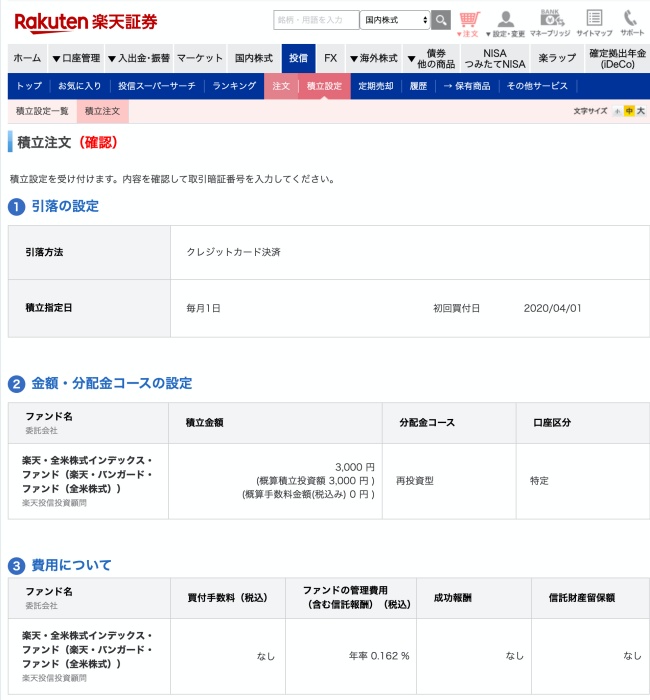650x700 pixels.
Task: Click the 2020/04/01 first purchase date
Action: (x=552, y=308)
